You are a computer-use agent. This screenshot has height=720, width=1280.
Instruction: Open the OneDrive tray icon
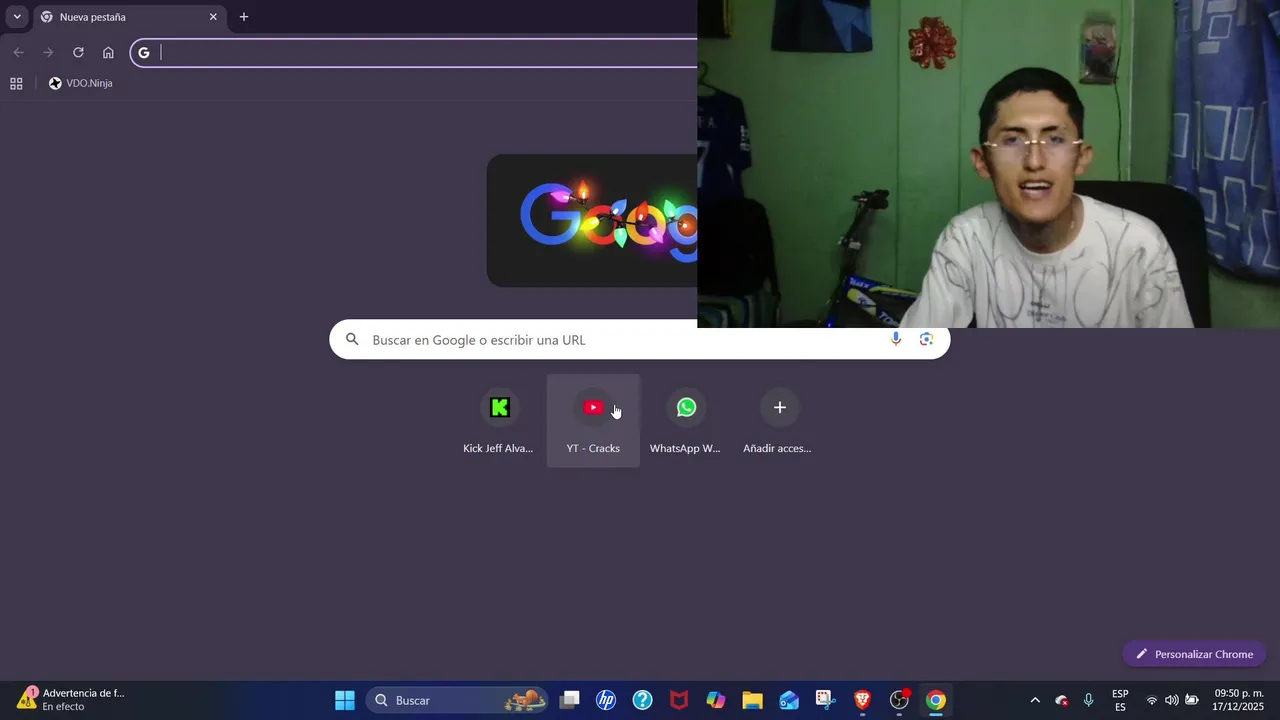(1062, 700)
